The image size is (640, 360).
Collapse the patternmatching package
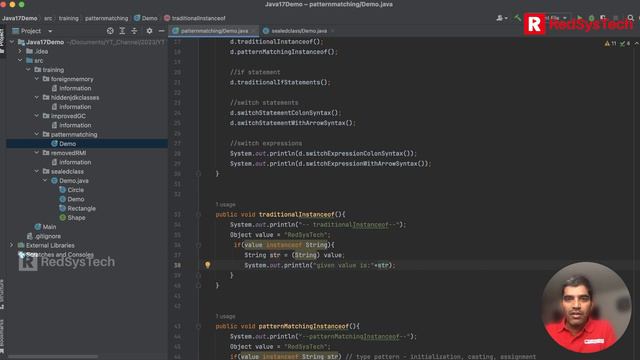pos(37,134)
